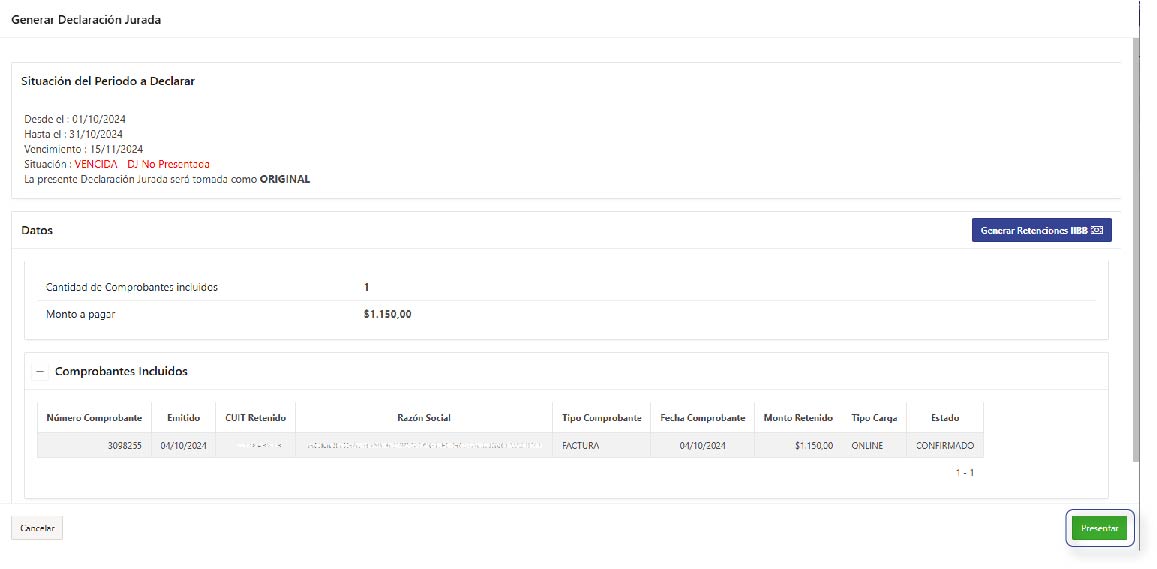Click Generar Retenciones IIBB button
Screen dimensions: 1157x569
point(1041,230)
